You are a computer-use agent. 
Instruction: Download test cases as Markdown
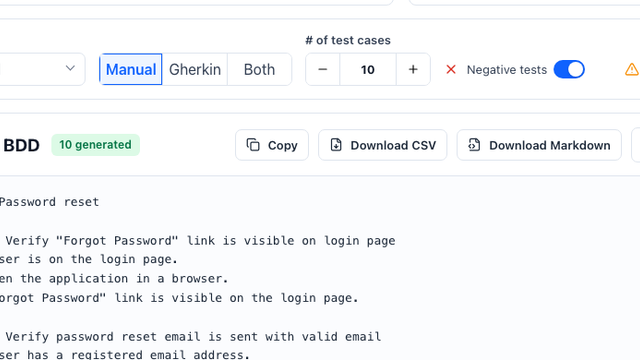tap(539, 145)
